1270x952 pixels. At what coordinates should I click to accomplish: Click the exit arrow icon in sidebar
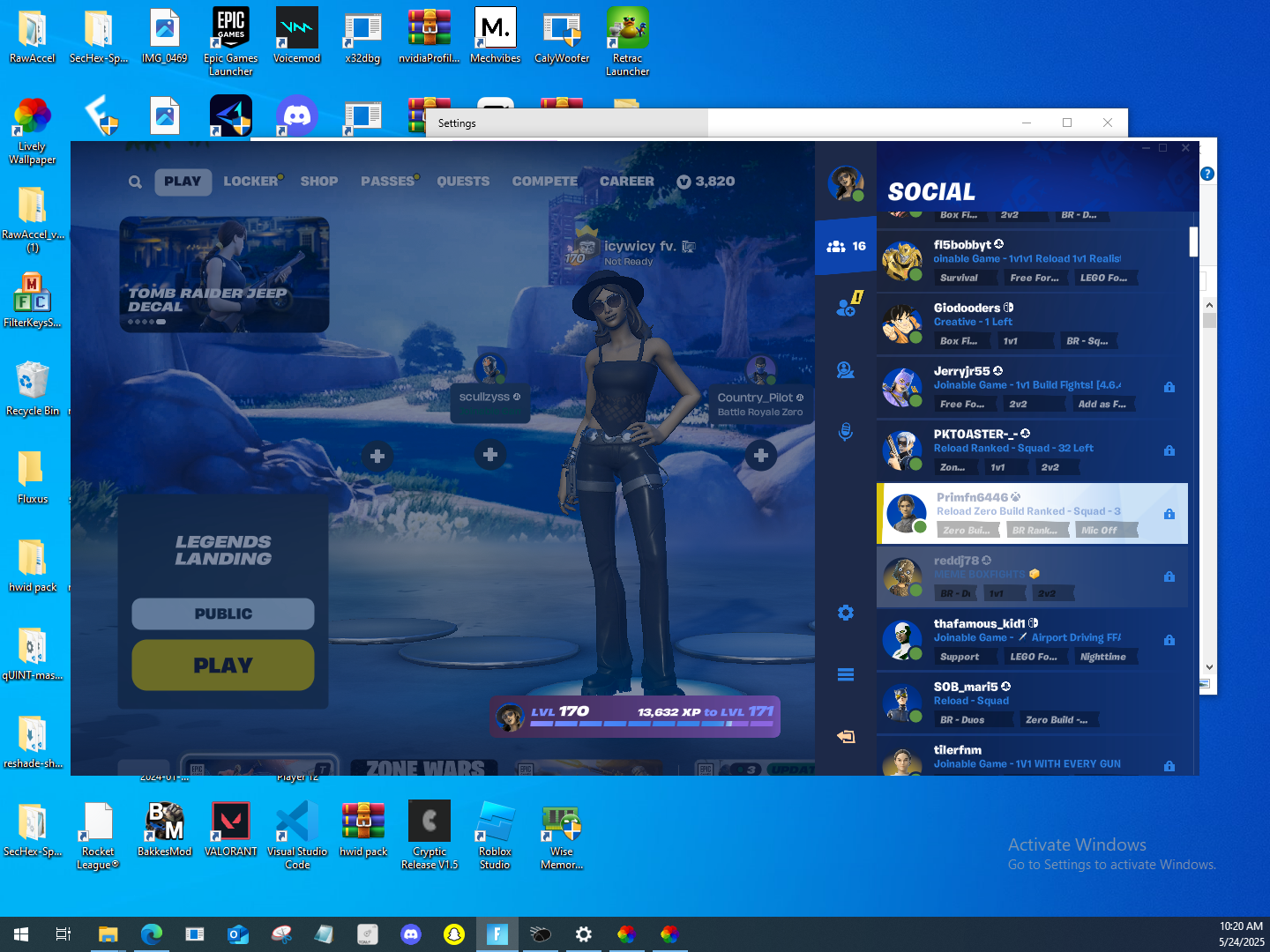(x=846, y=736)
